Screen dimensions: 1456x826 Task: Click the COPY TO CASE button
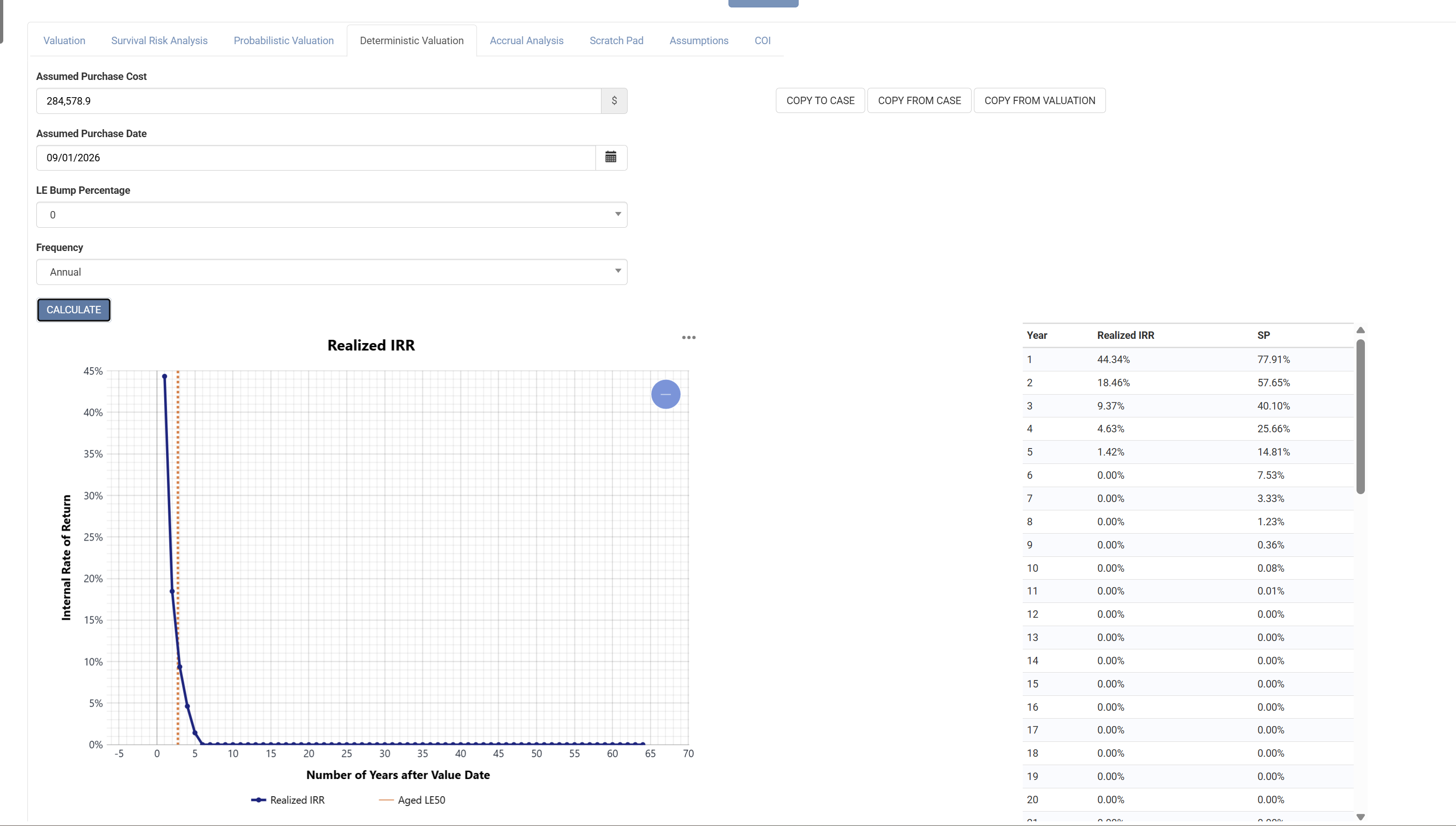(x=820, y=100)
